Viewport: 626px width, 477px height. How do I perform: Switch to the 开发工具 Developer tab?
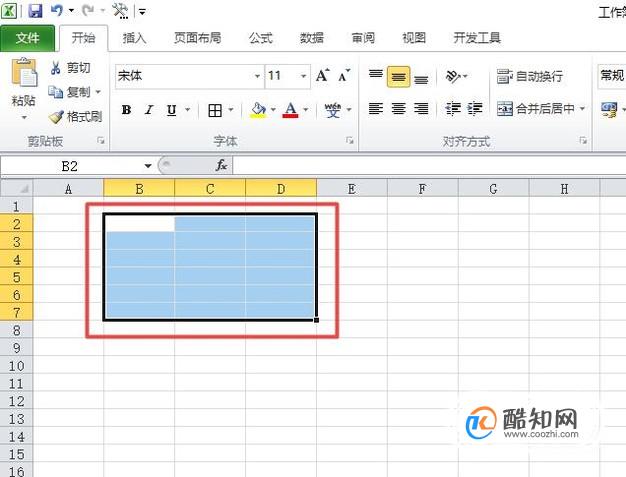(477, 38)
